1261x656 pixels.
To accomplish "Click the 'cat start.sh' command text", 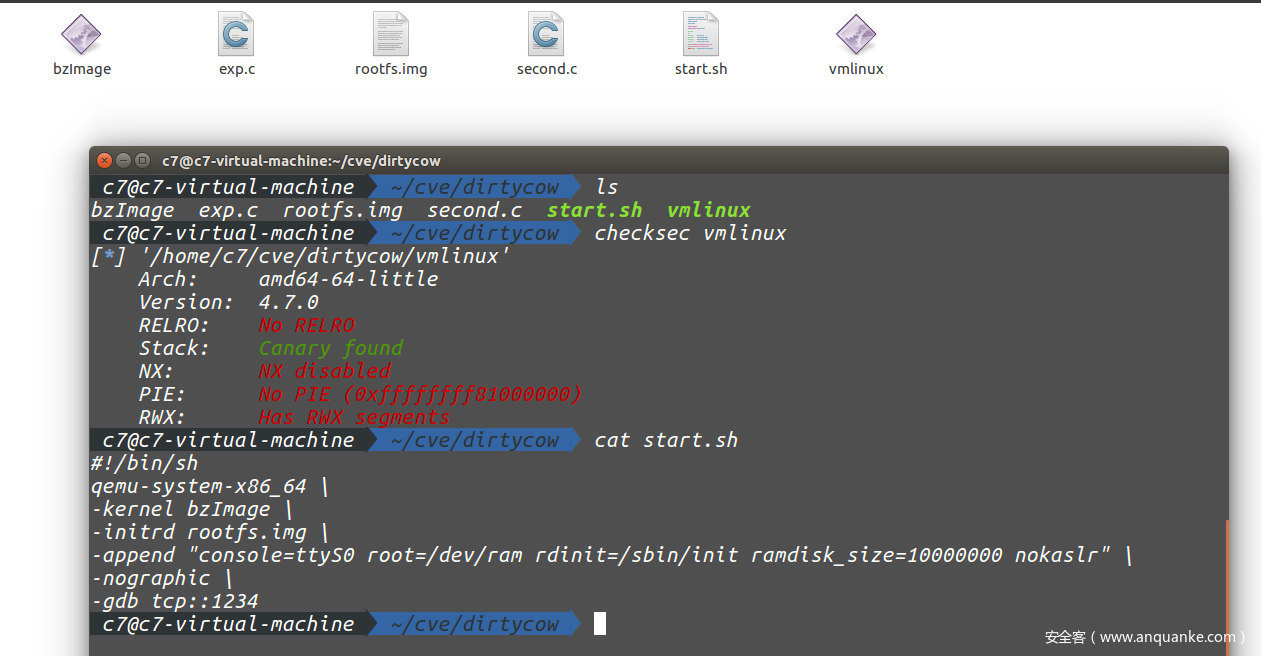I will [x=666, y=440].
